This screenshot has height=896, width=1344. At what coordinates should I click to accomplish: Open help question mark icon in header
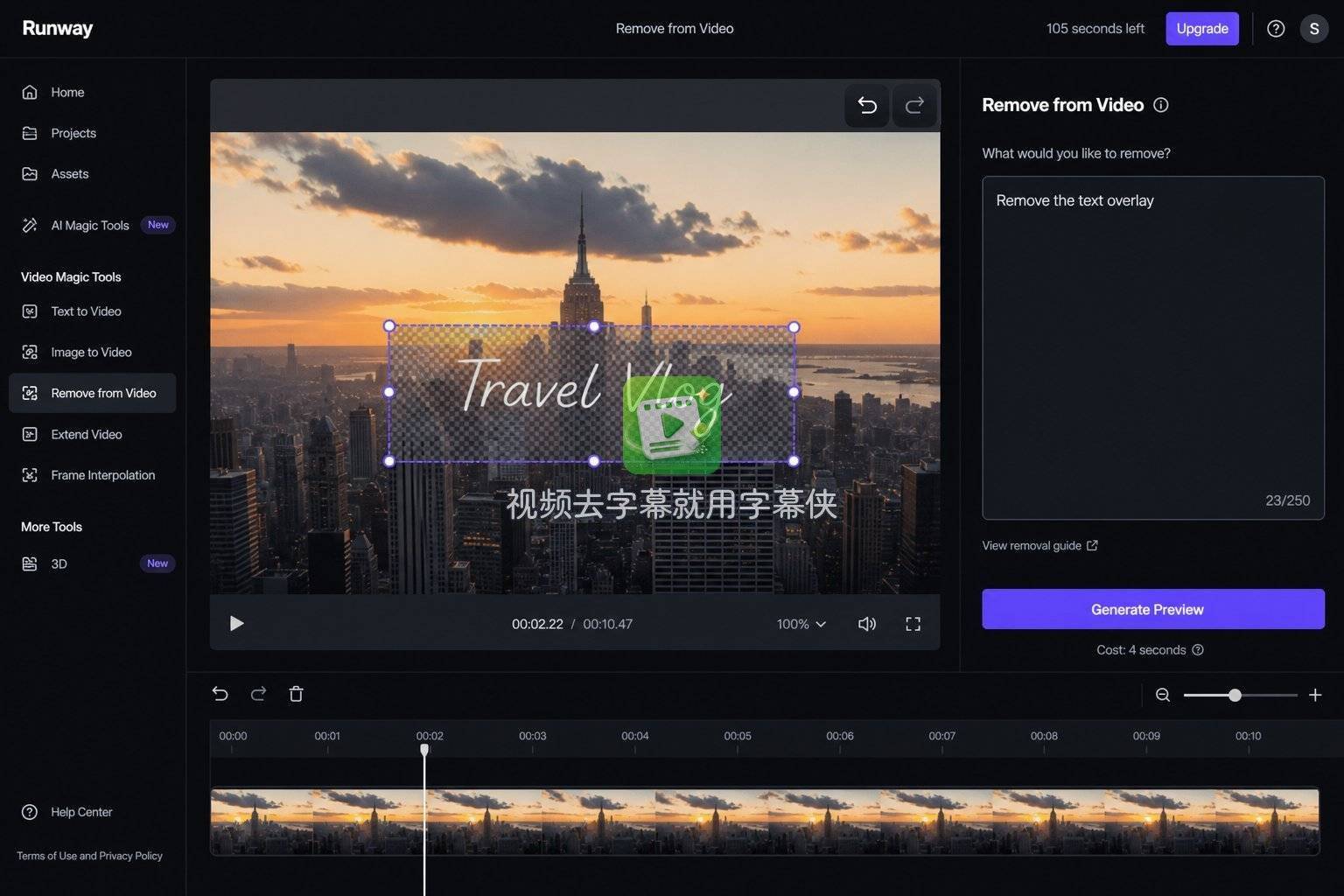1276,29
